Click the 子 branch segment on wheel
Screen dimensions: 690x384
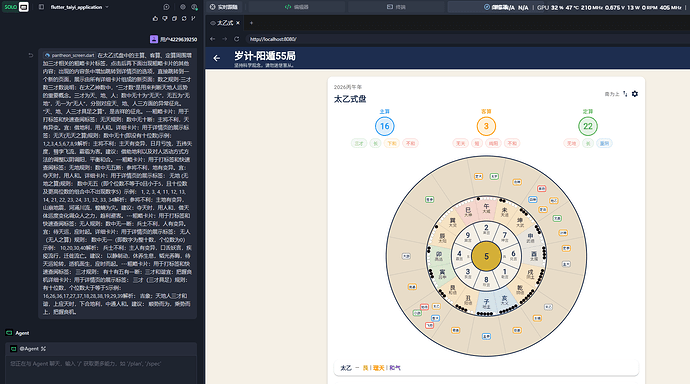[486, 304]
